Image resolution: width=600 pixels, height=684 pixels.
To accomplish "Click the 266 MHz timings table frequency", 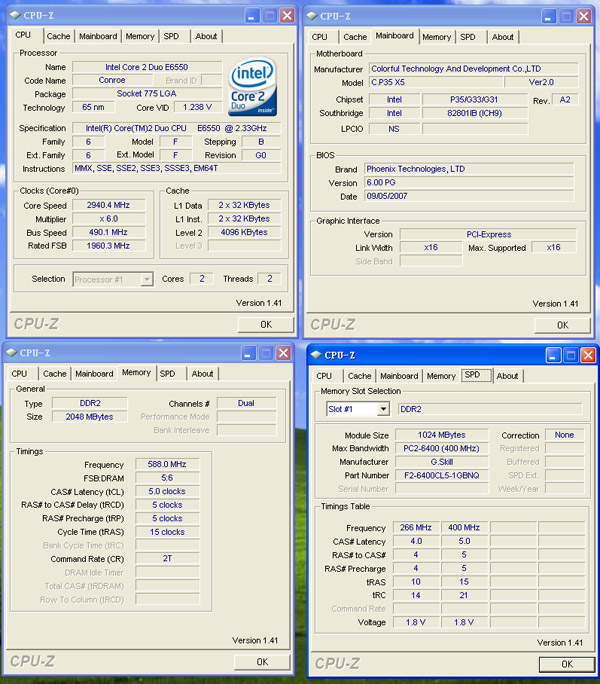I will (416, 528).
